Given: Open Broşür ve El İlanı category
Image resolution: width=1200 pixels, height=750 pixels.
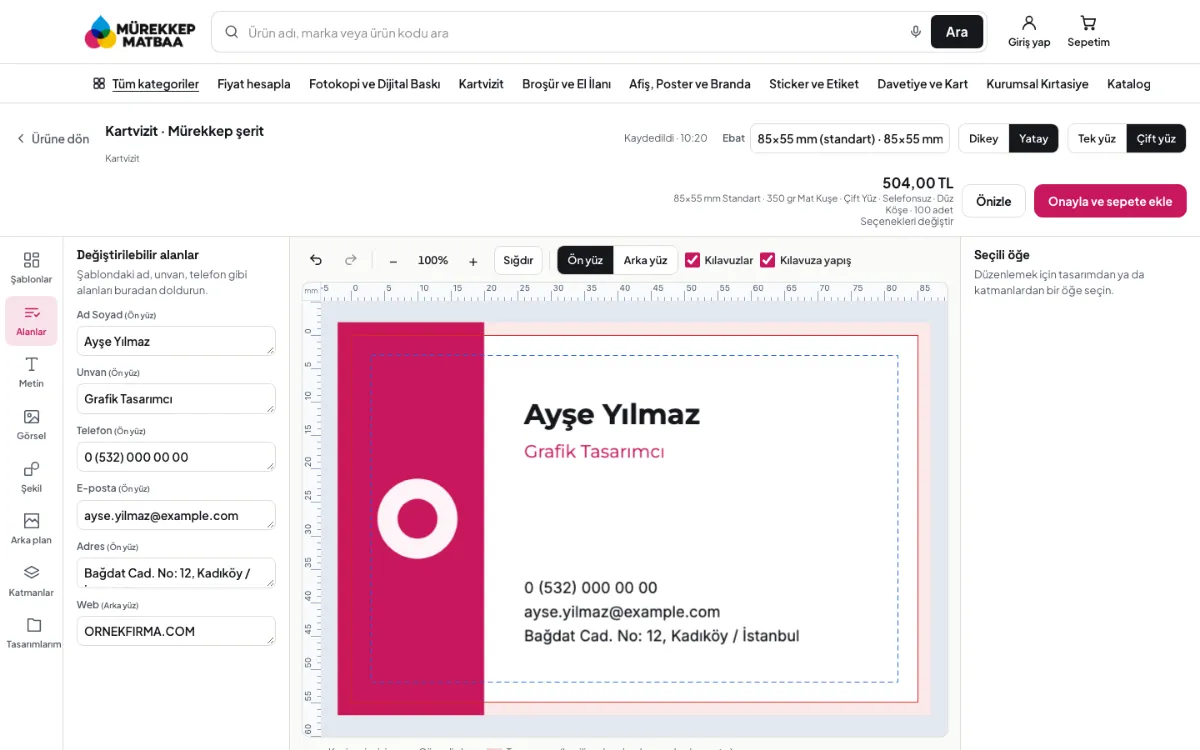Looking at the screenshot, I should point(566,84).
